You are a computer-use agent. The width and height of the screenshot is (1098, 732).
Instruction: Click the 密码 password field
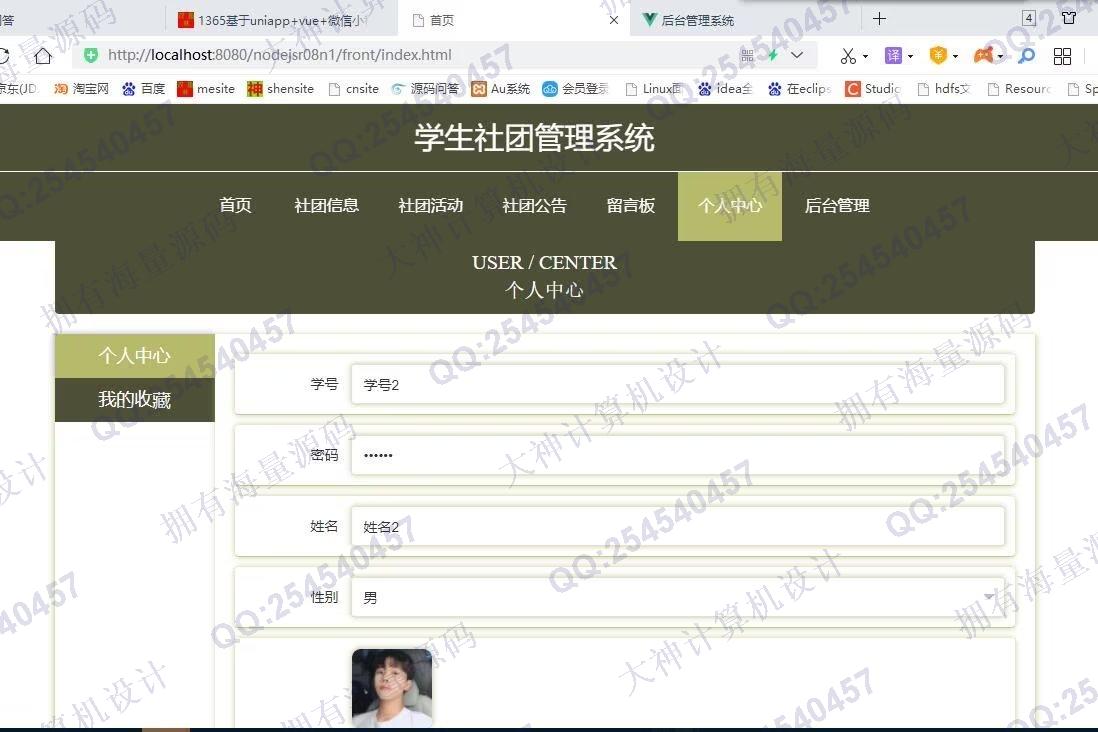(678, 455)
